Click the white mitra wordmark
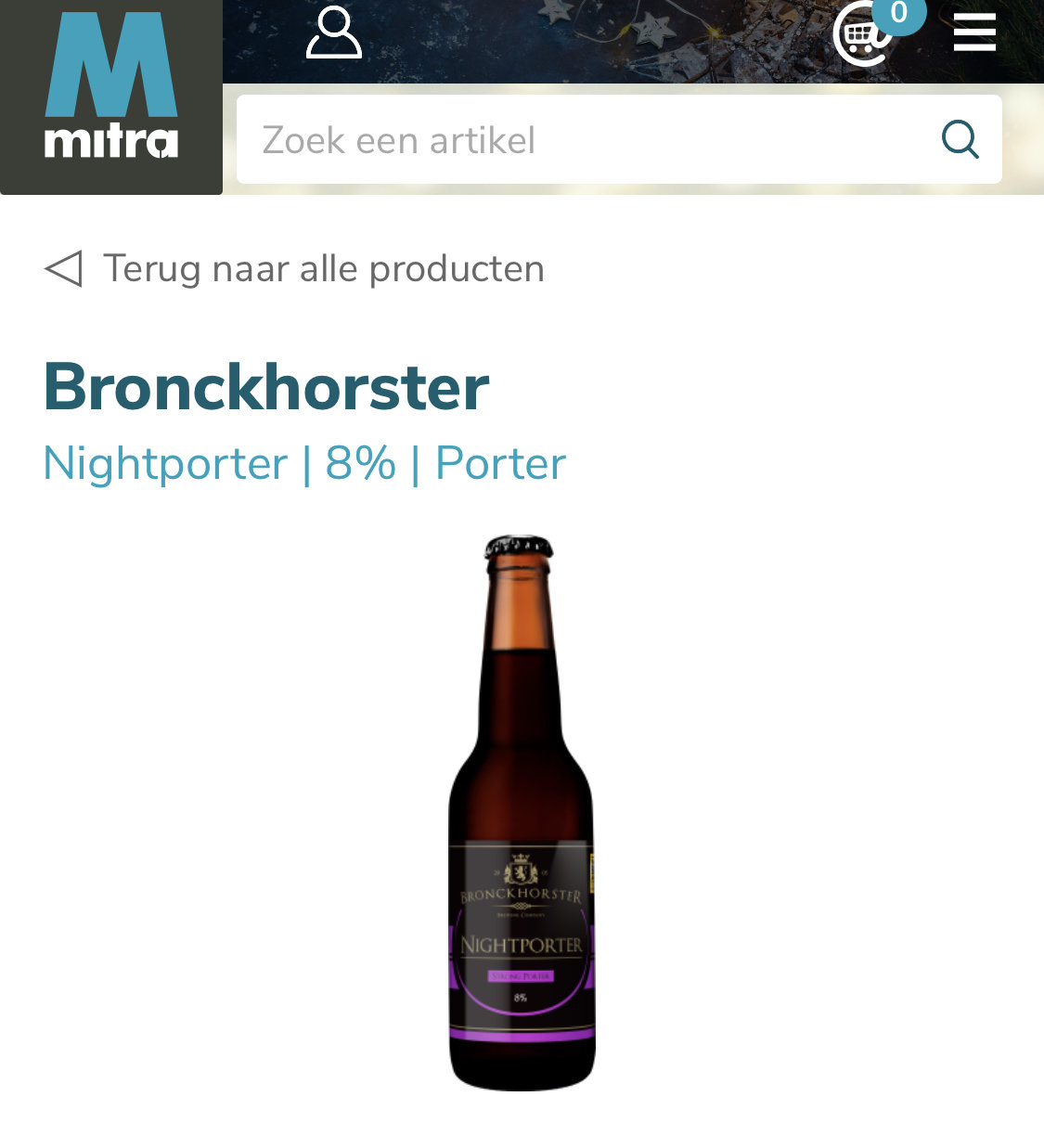The image size is (1044, 1148). click(111, 142)
